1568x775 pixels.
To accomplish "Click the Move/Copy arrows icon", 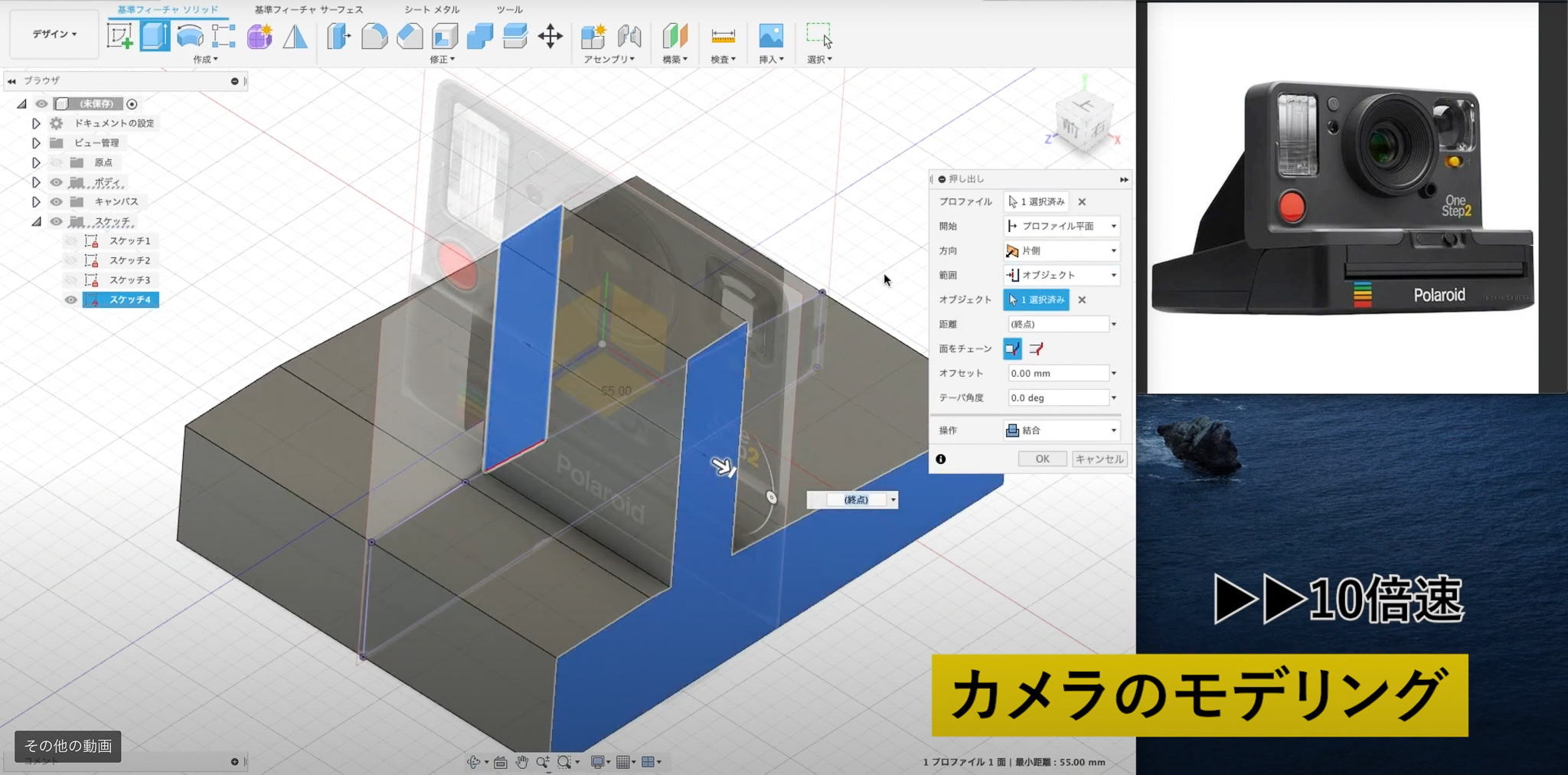I will click(x=550, y=36).
